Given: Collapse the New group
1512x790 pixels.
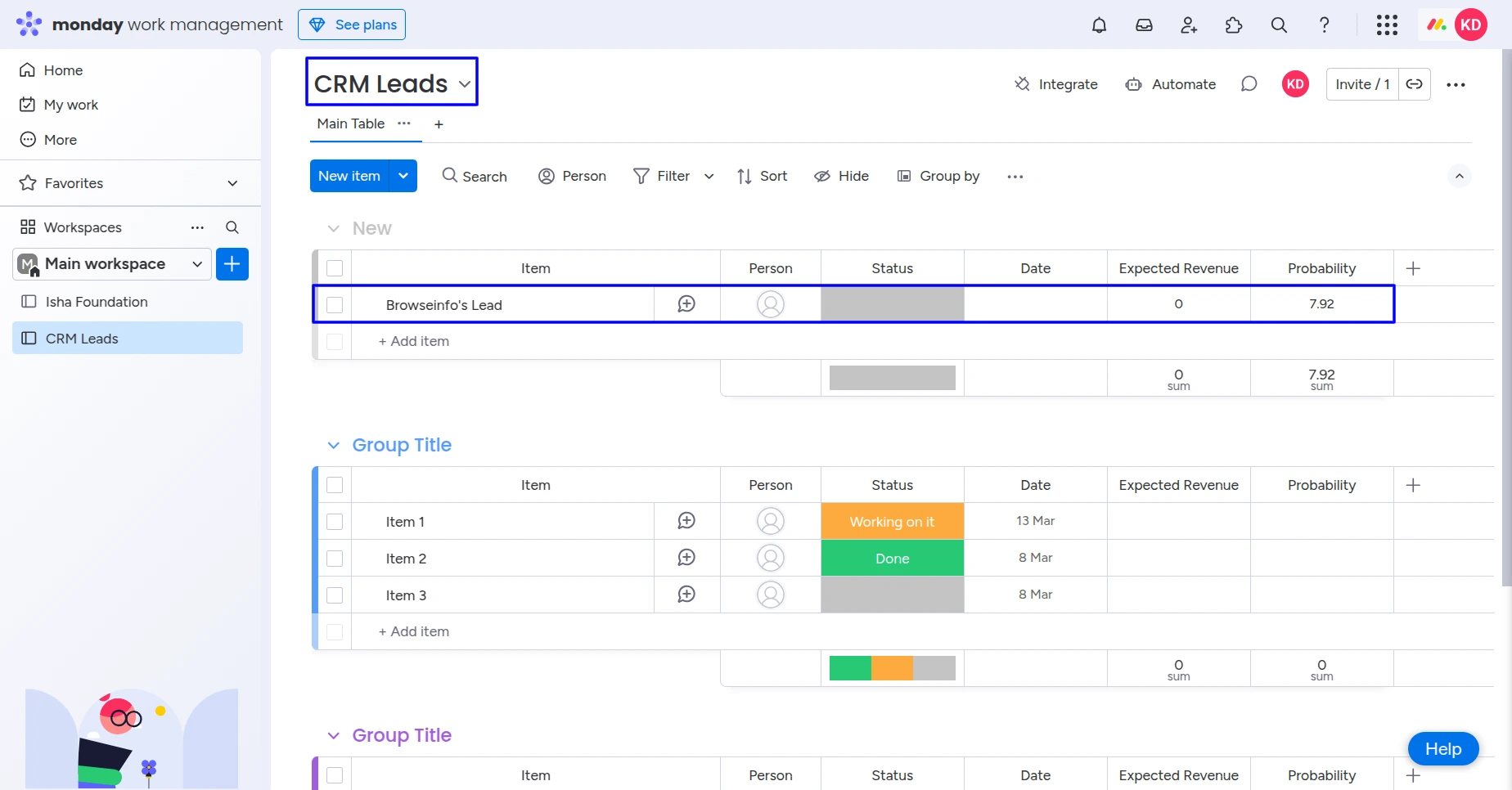Looking at the screenshot, I should click(333, 229).
